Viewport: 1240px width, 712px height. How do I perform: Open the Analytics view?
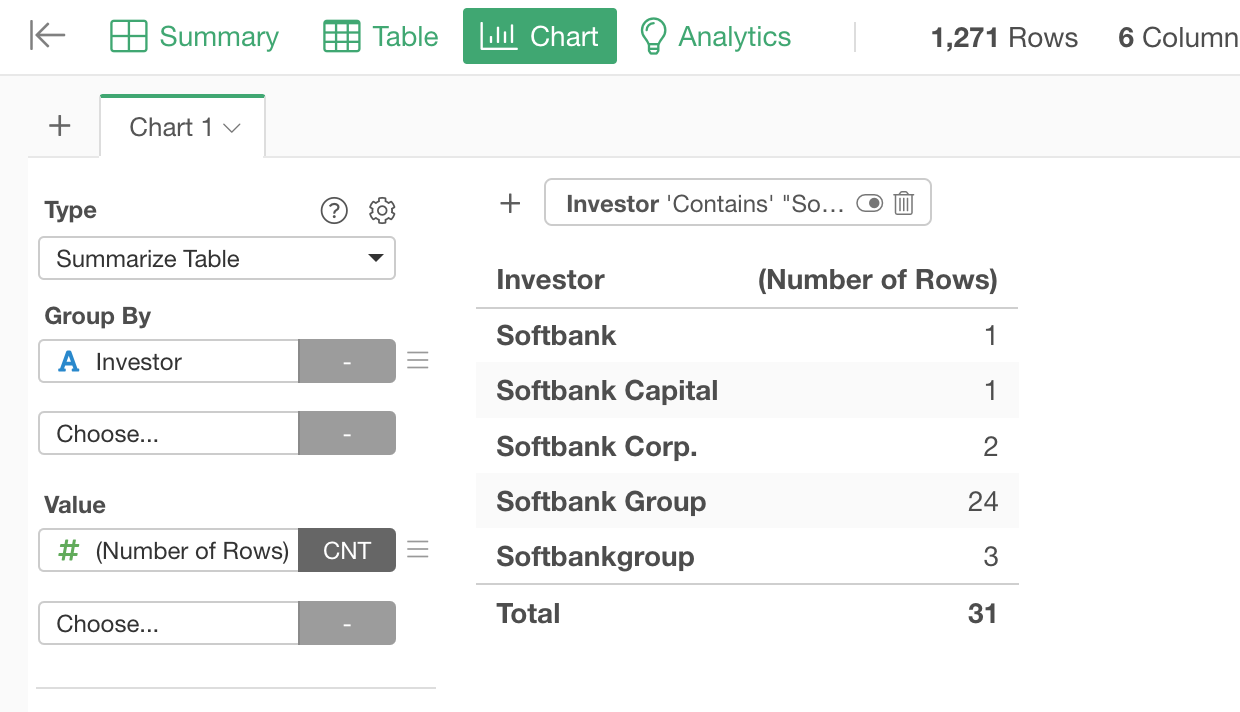click(x=715, y=36)
